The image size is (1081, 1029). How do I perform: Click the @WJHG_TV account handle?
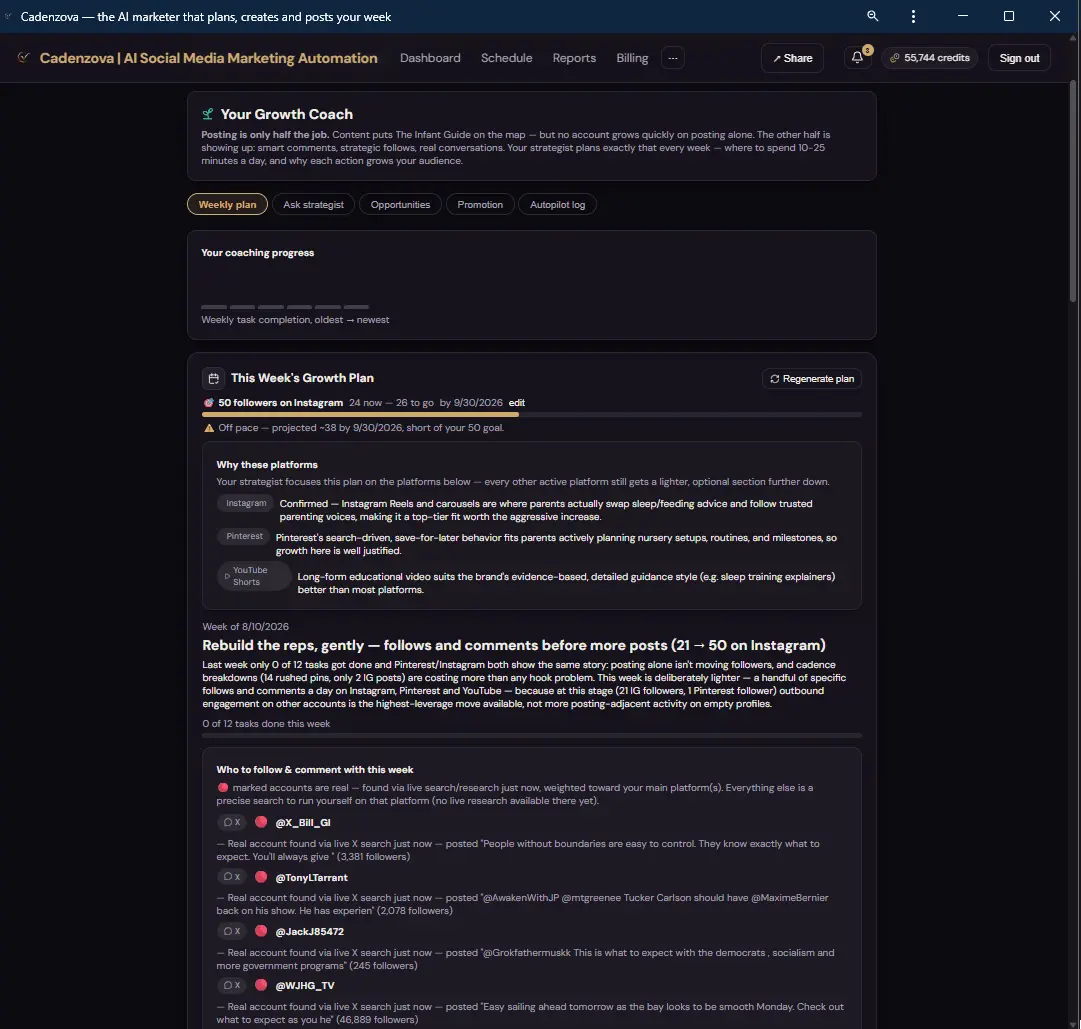coord(305,986)
